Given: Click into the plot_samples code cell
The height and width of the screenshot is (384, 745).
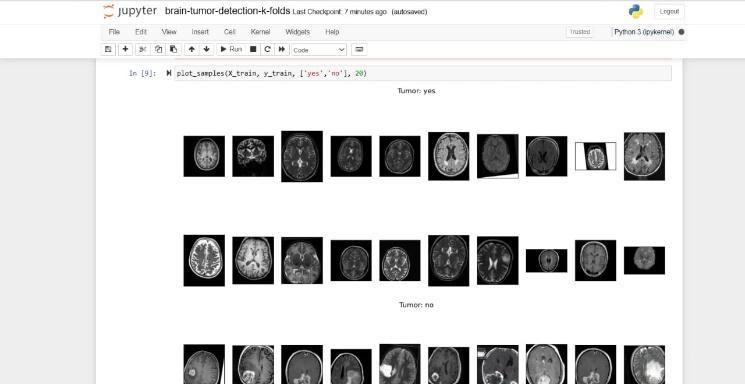Looking at the screenshot, I should [x=422, y=73].
